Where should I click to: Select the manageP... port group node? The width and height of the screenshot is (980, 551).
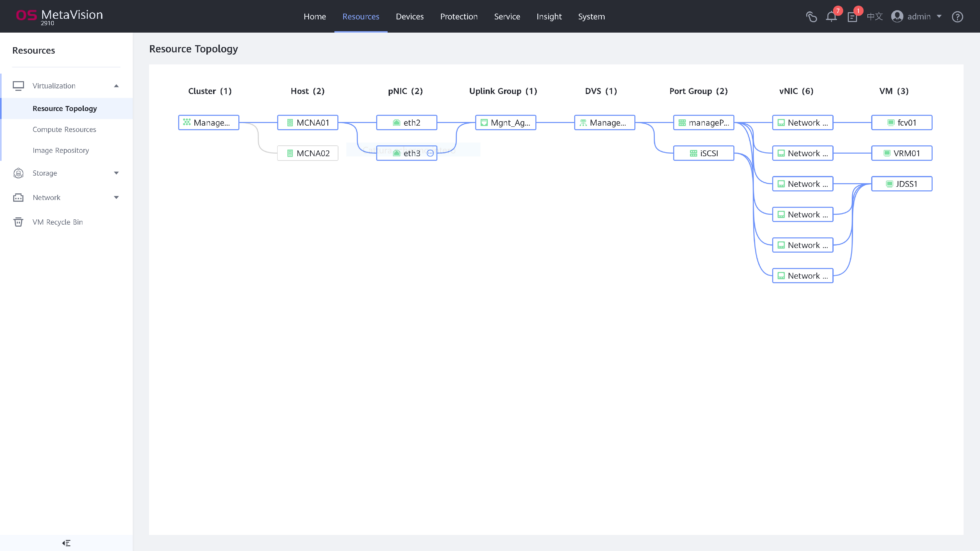[704, 122]
